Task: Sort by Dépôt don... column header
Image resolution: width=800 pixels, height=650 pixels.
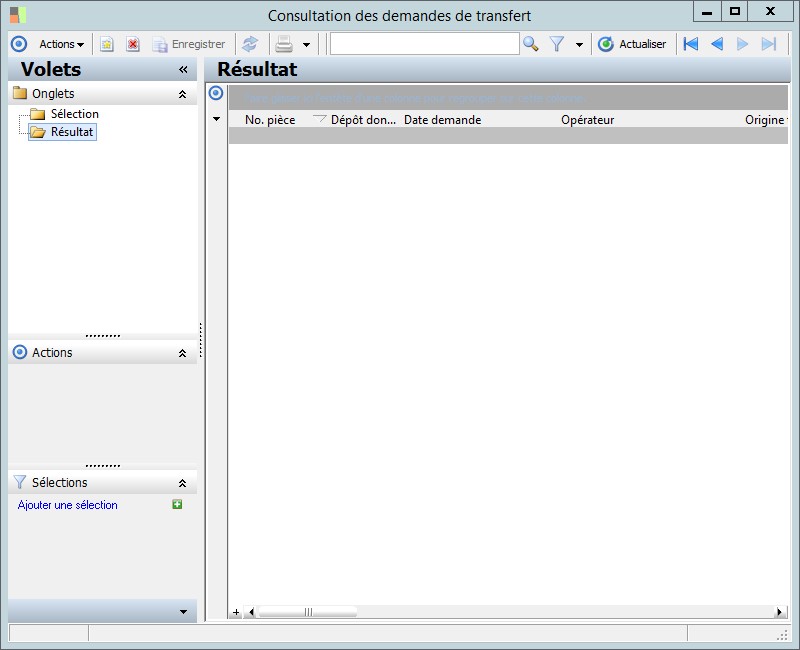Action: point(363,120)
